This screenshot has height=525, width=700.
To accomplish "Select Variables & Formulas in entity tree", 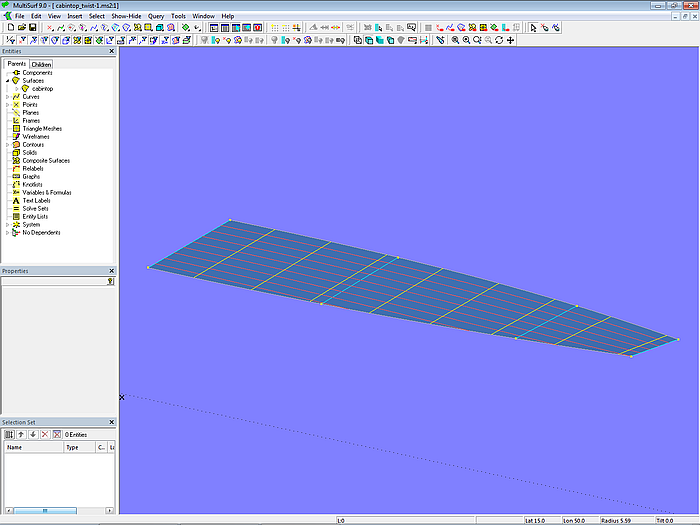I will [46, 192].
